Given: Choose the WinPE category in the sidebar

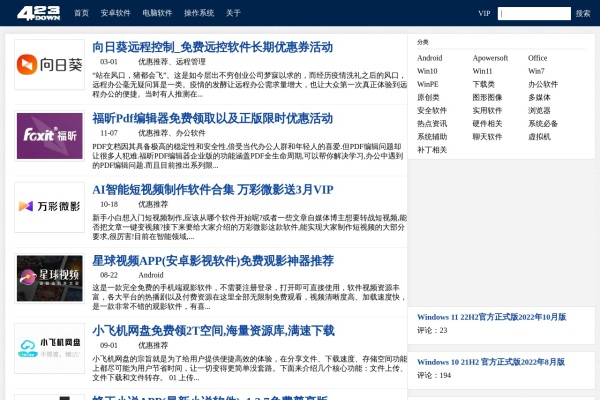Looking at the screenshot, I should pos(428,84).
